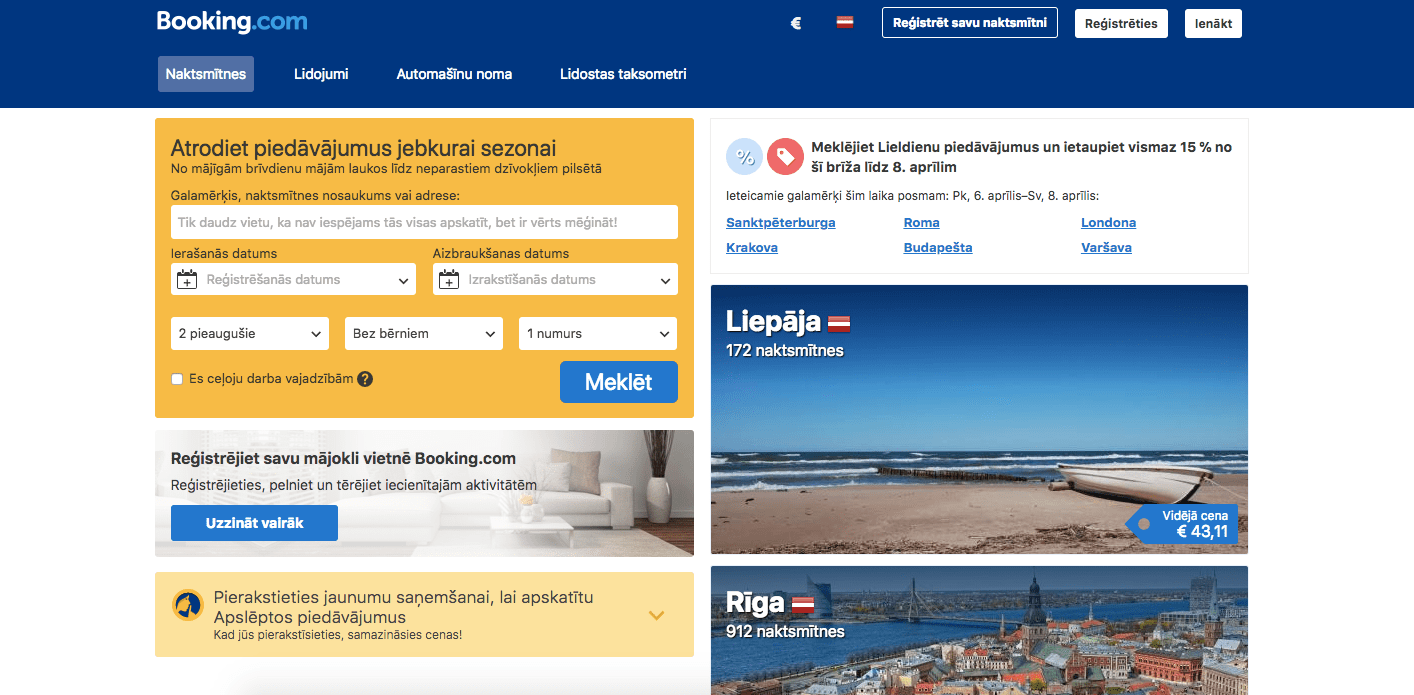Open the '2 pieaugušie' adults dropdown
This screenshot has height=695, width=1414.
coord(250,334)
